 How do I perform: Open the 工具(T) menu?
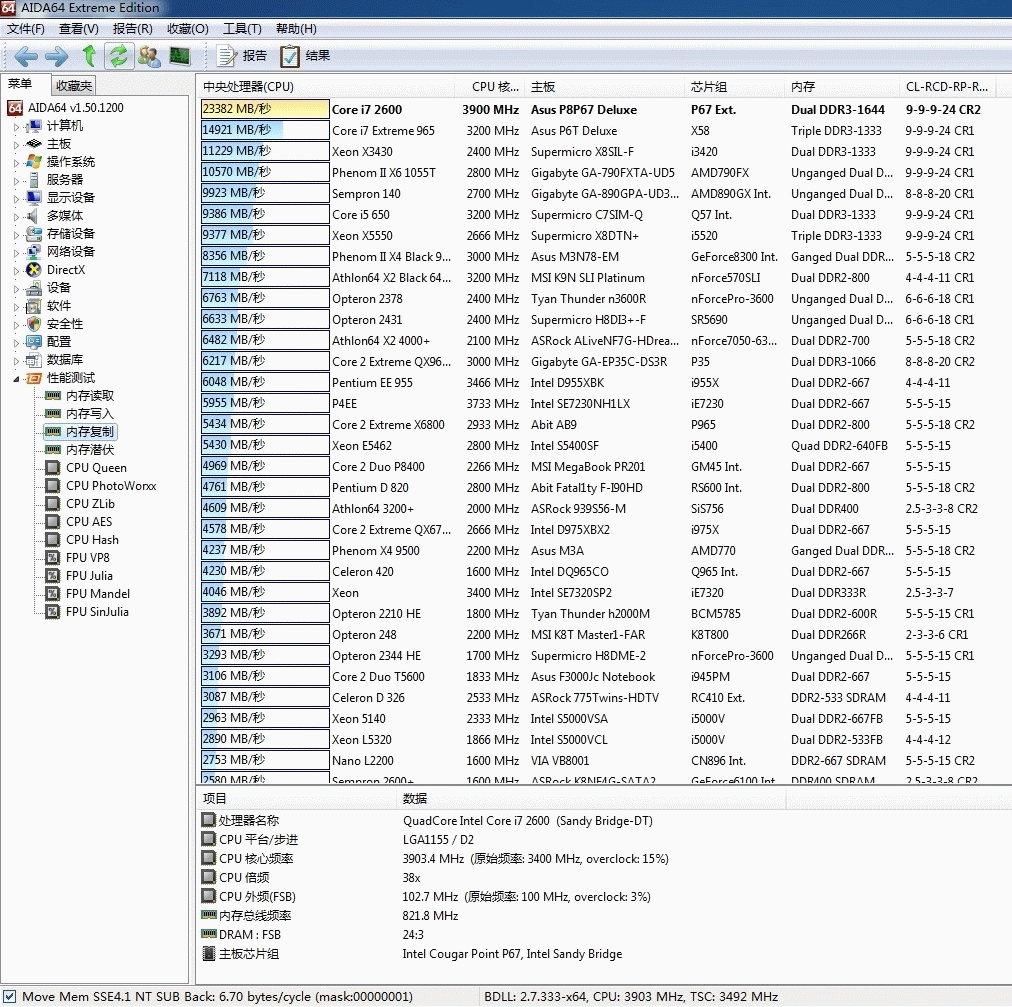click(241, 29)
